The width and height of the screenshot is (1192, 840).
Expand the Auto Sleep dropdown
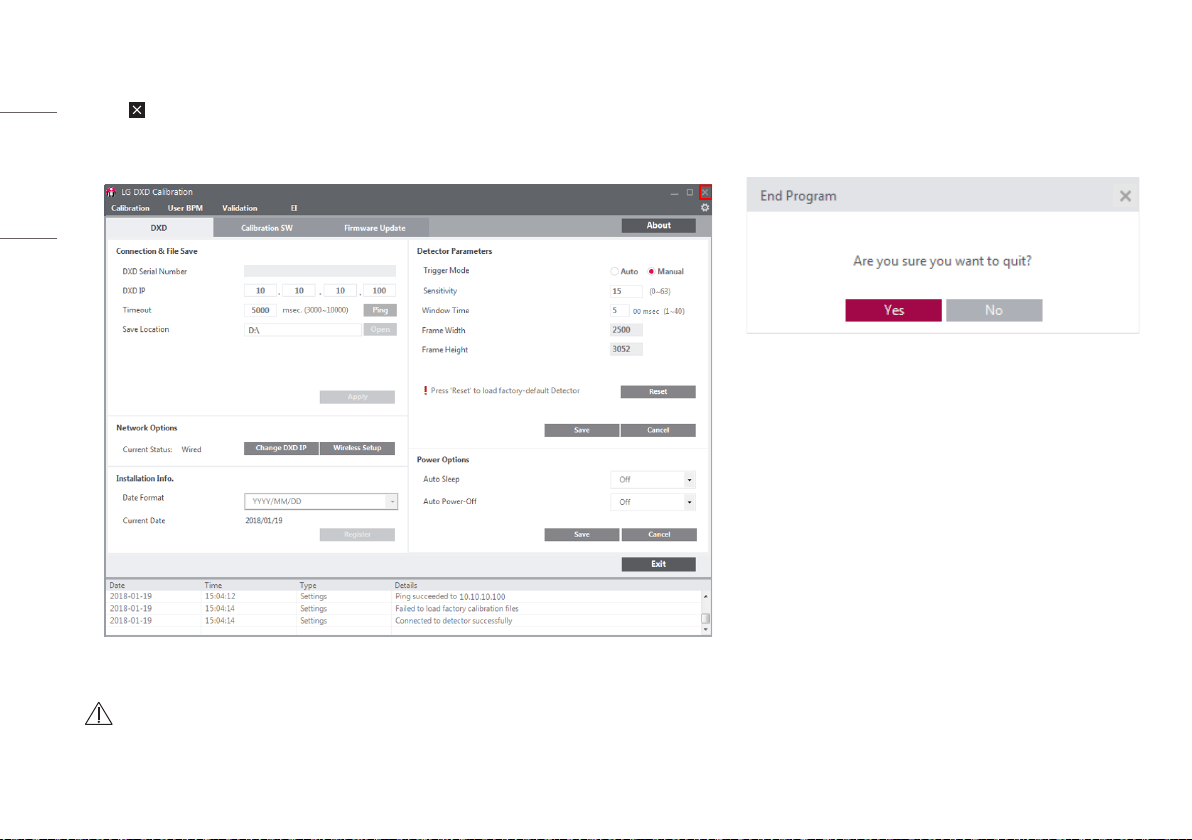click(690, 480)
